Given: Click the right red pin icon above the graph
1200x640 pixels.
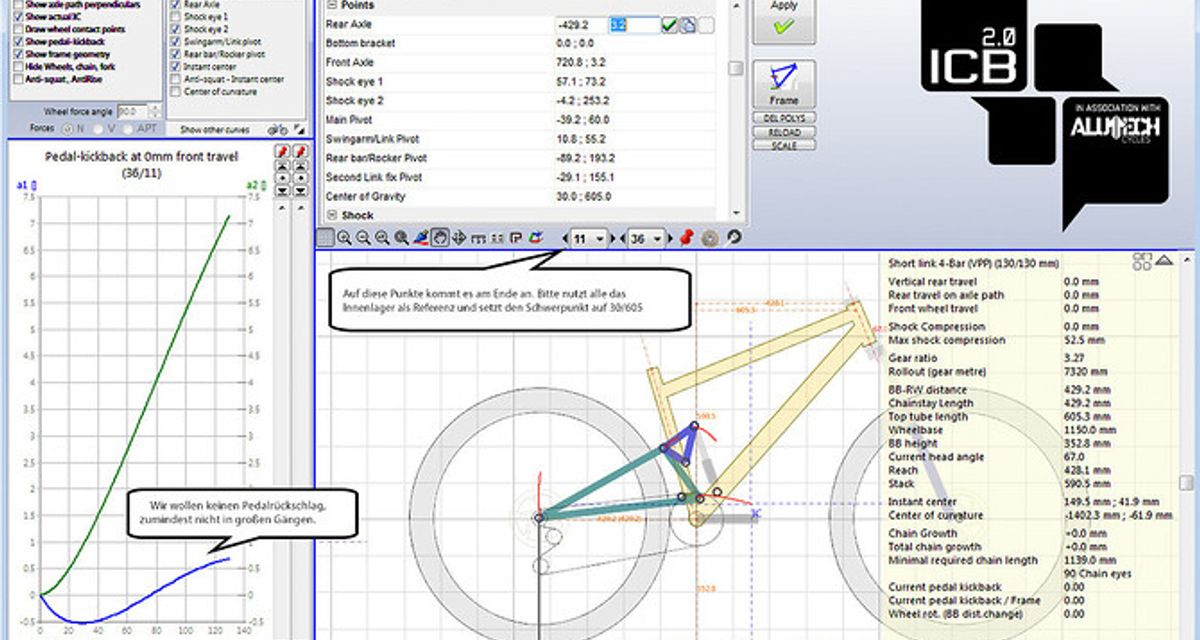Looking at the screenshot, I should 301,151.
